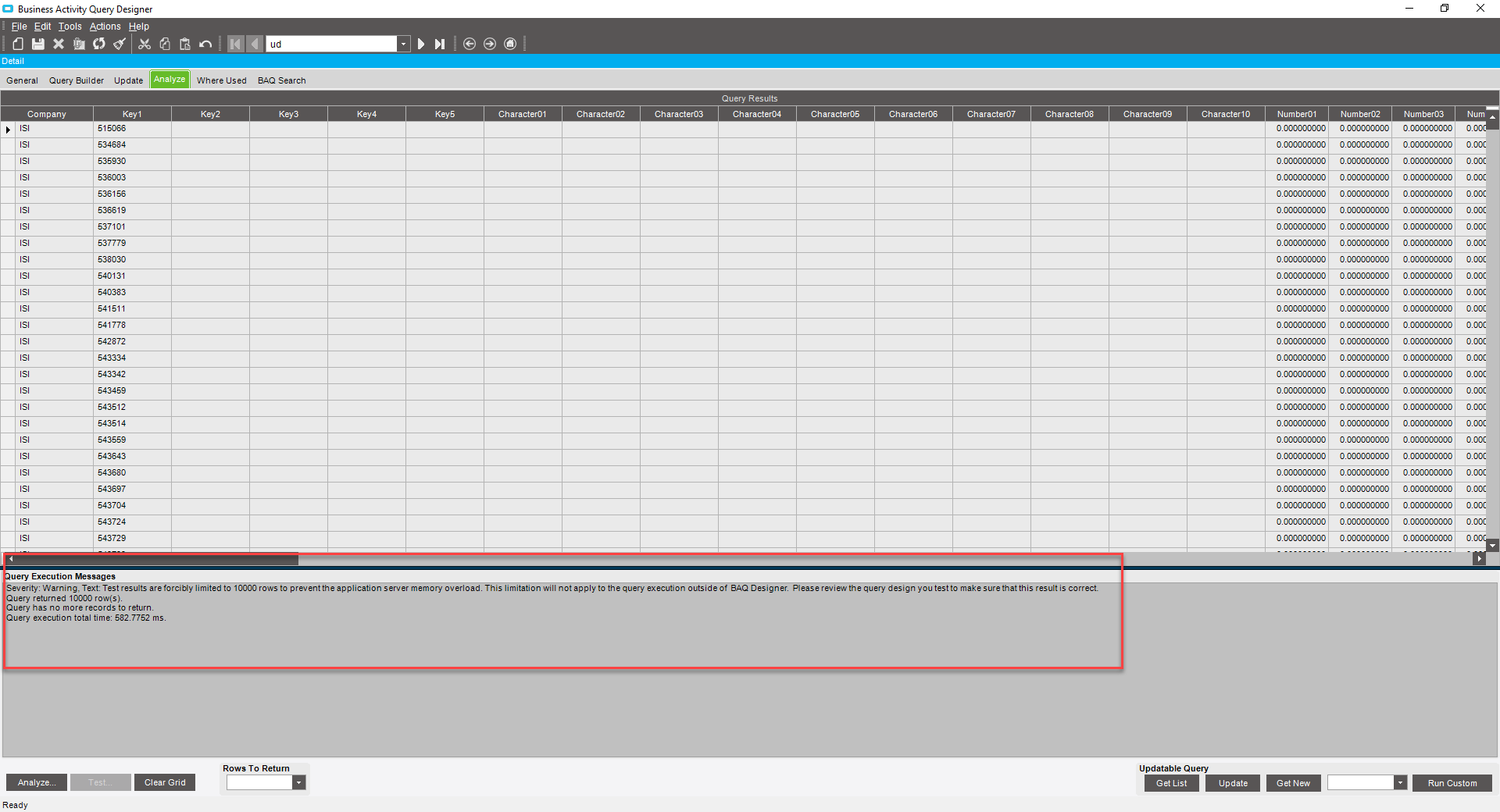
Task: Click the ISI company cell for key 534684
Action: 54,145
